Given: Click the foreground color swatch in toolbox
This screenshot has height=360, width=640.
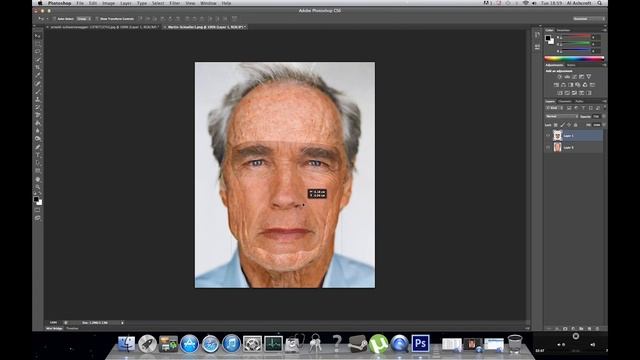Looking at the screenshot, I should click(x=36, y=199).
